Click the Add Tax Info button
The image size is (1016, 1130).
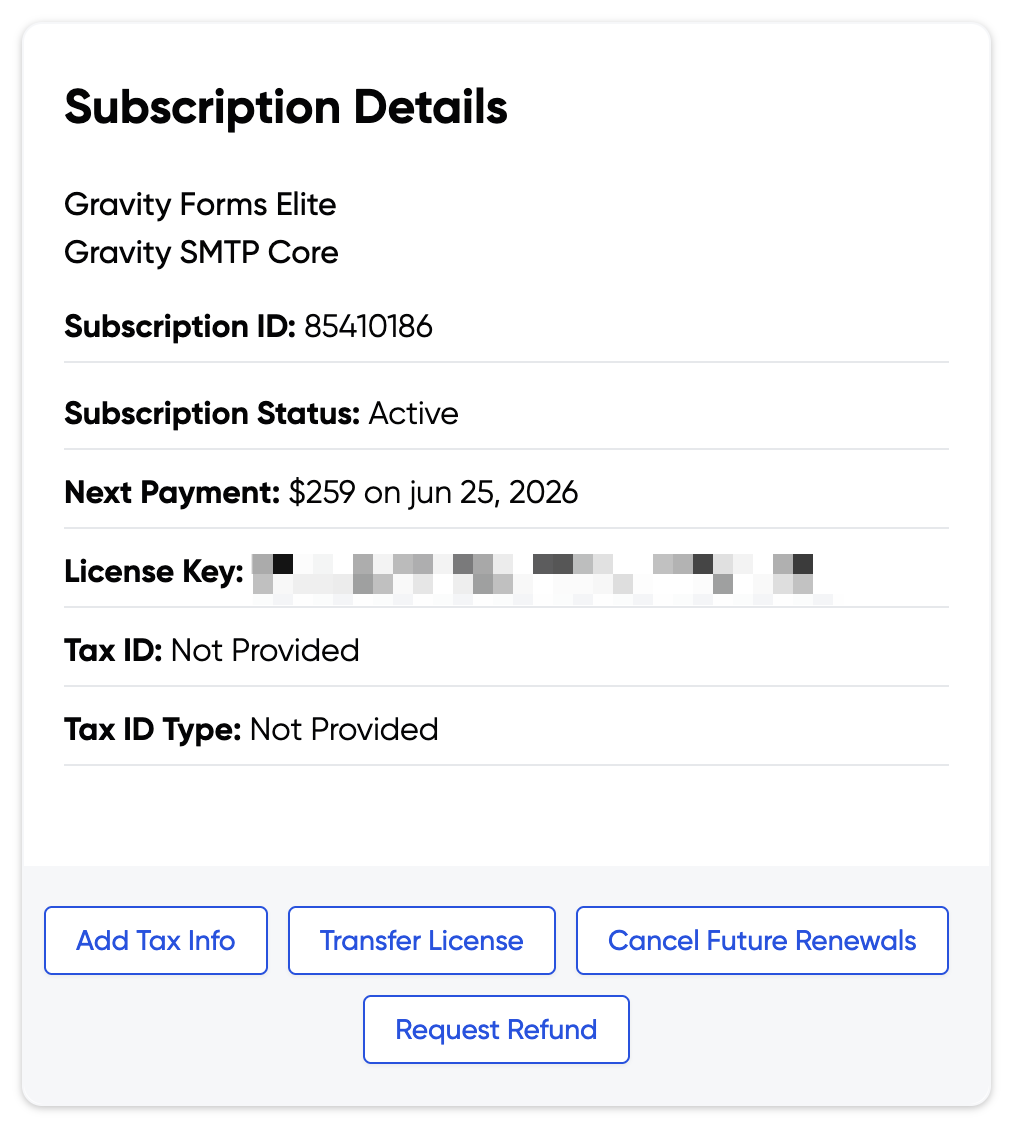[156, 940]
